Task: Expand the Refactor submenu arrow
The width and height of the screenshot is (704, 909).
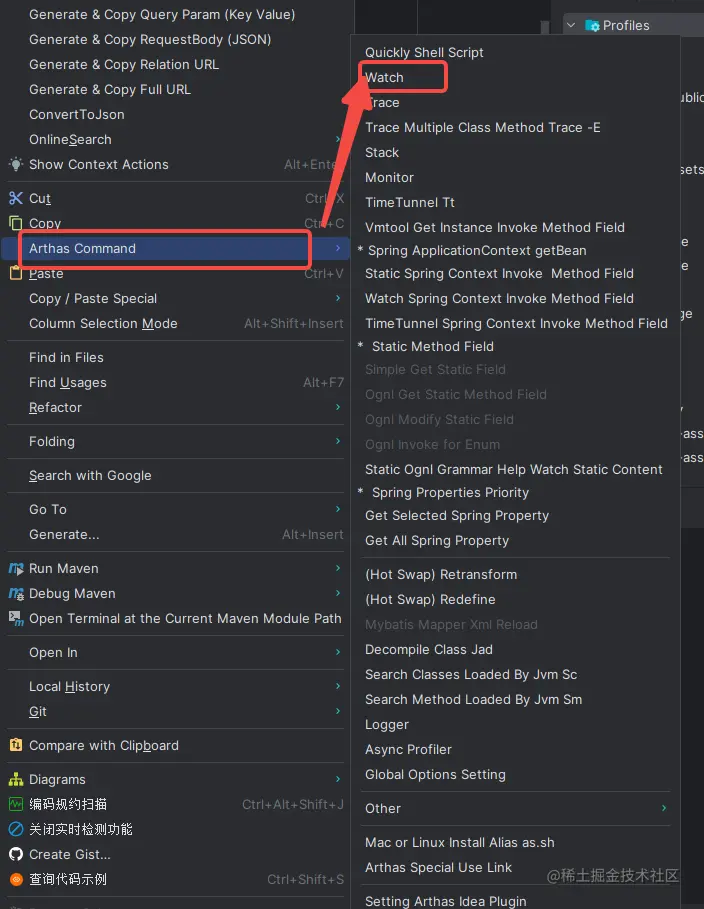Action: point(338,407)
